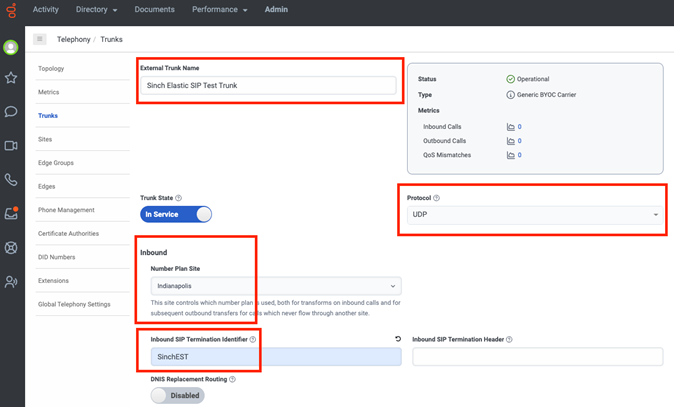Open the user profile avatar

click(x=11, y=47)
